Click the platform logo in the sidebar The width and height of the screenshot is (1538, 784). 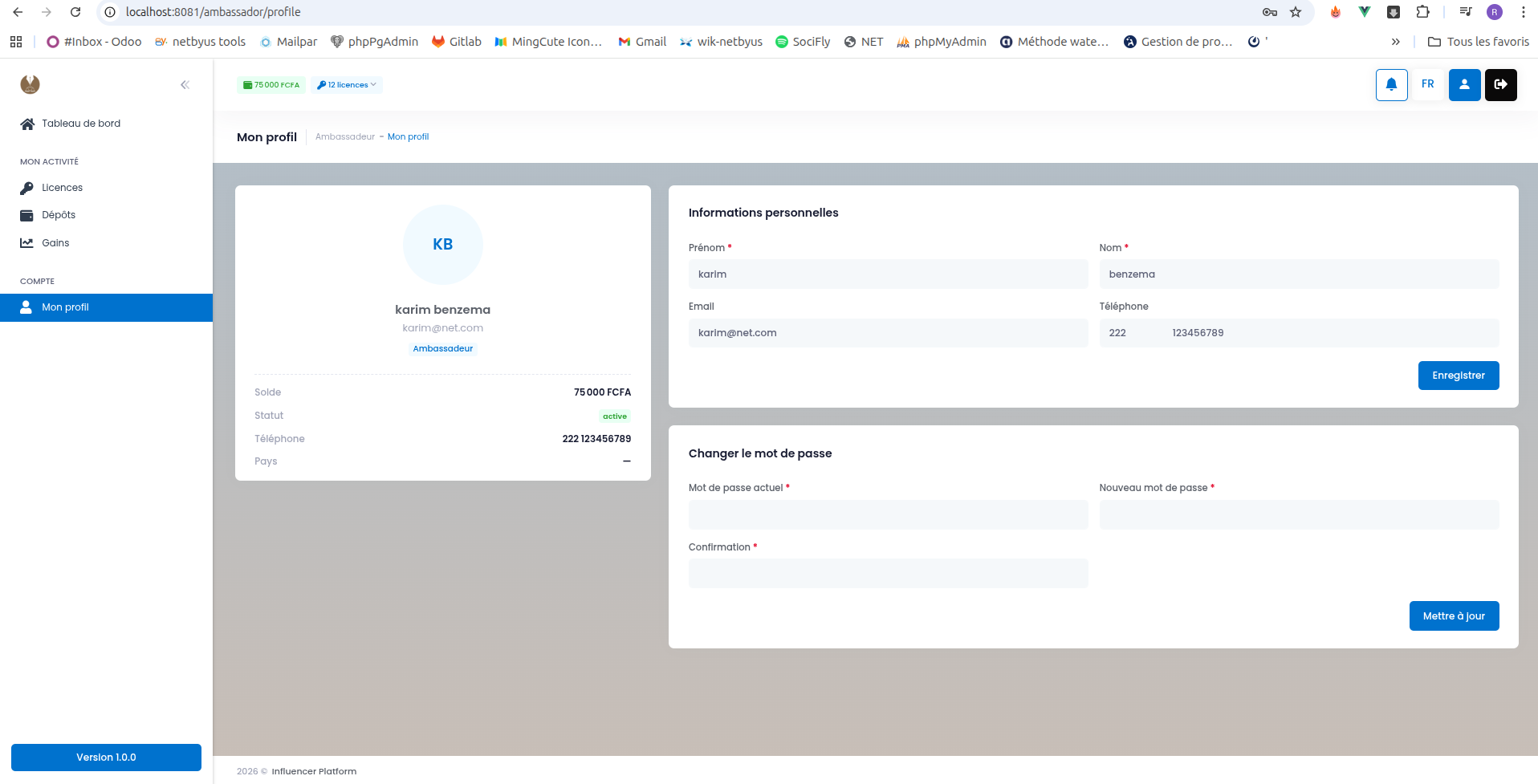click(x=31, y=84)
